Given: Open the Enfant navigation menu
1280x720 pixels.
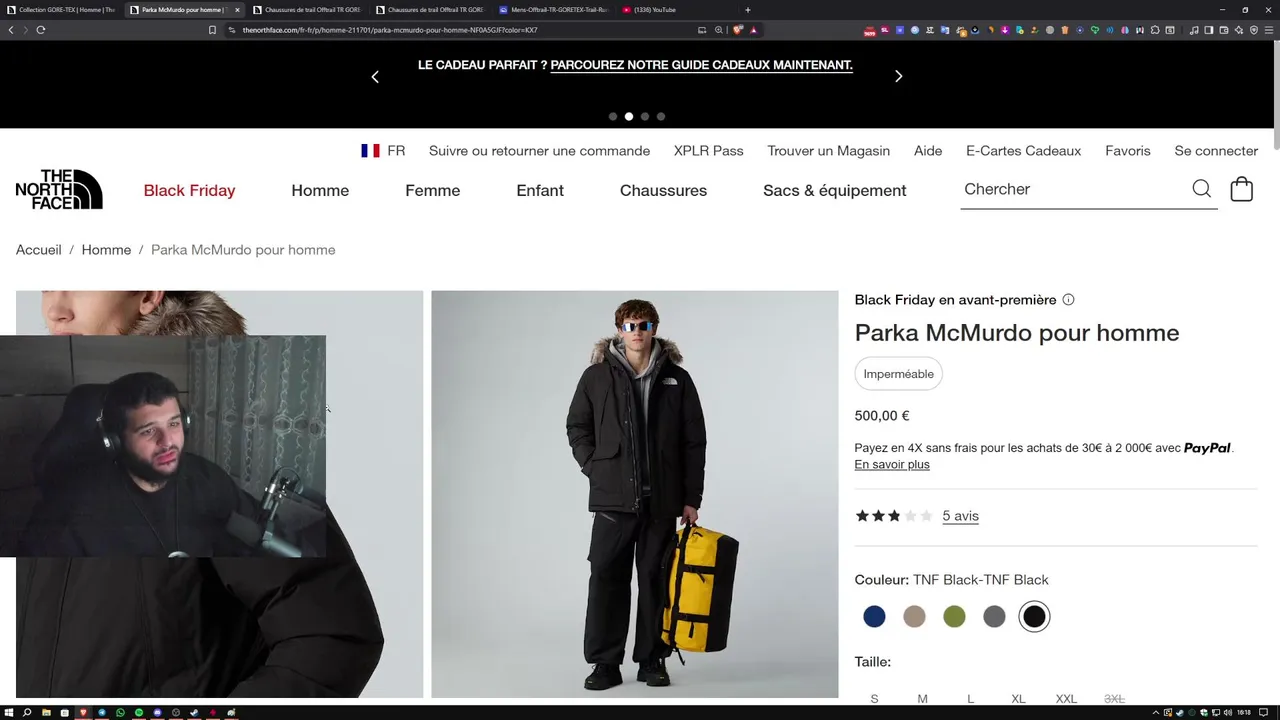Looking at the screenshot, I should (540, 190).
